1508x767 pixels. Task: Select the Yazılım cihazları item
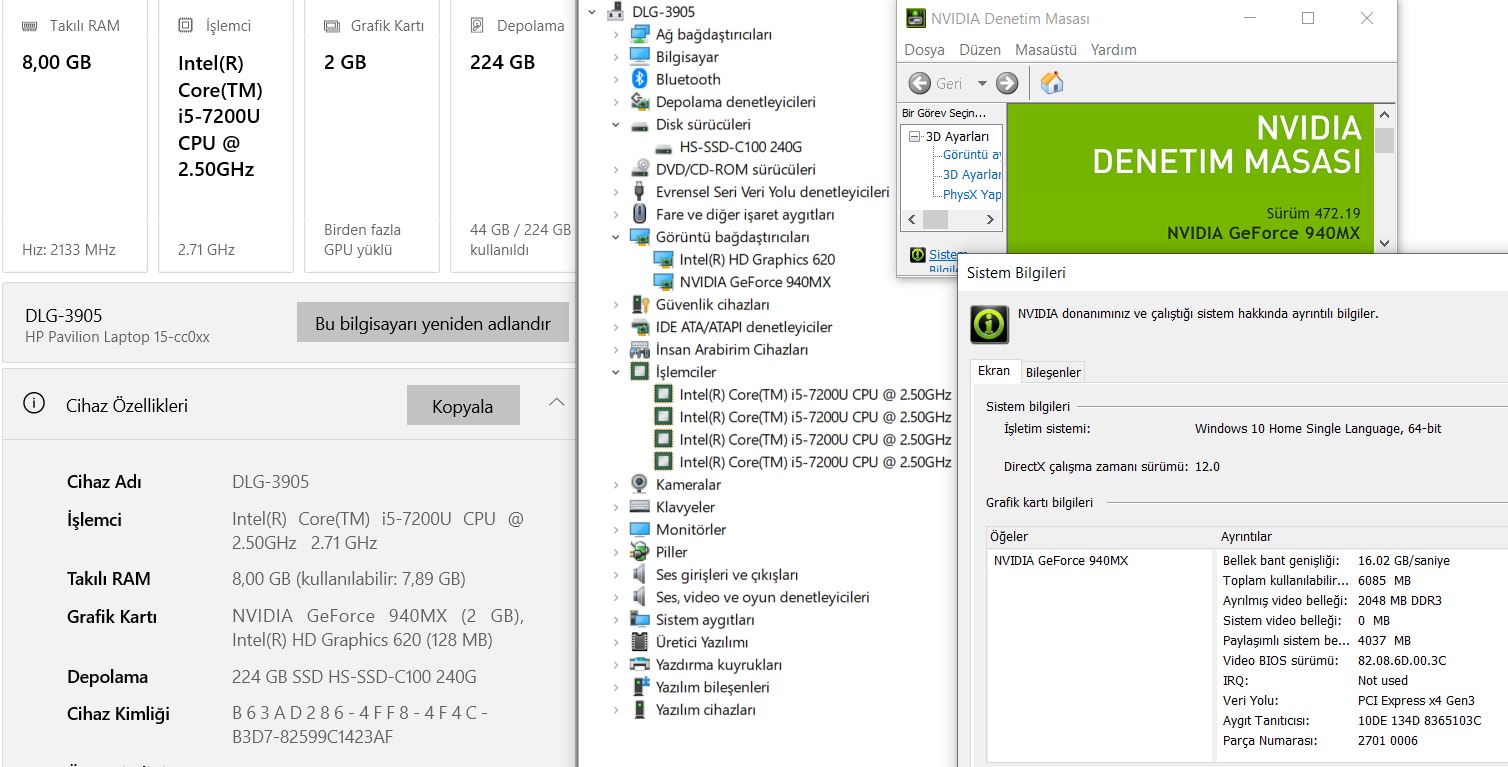pos(705,709)
